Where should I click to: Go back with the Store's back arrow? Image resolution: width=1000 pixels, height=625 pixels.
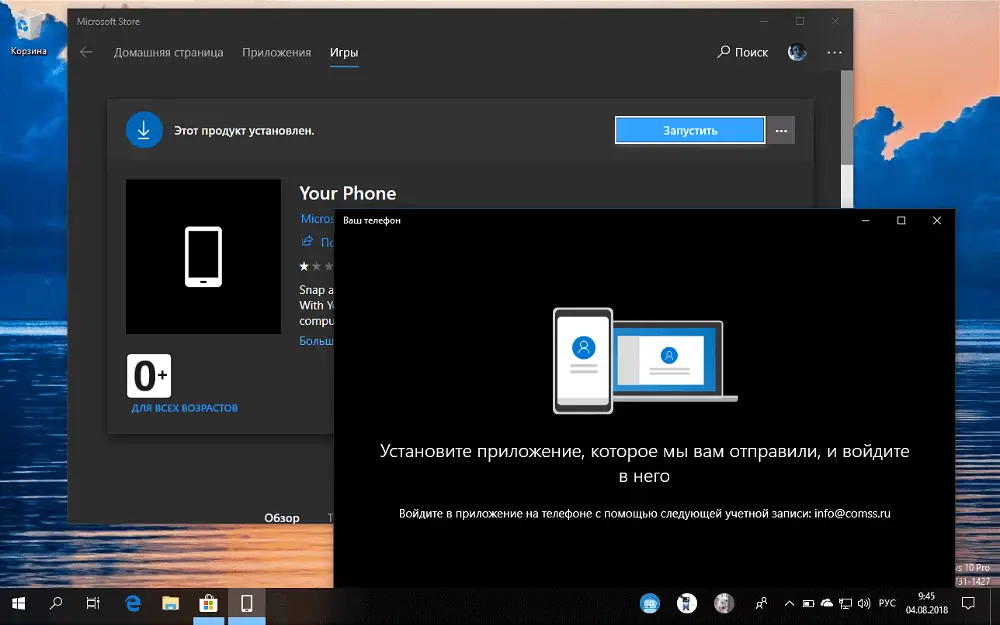[x=86, y=52]
